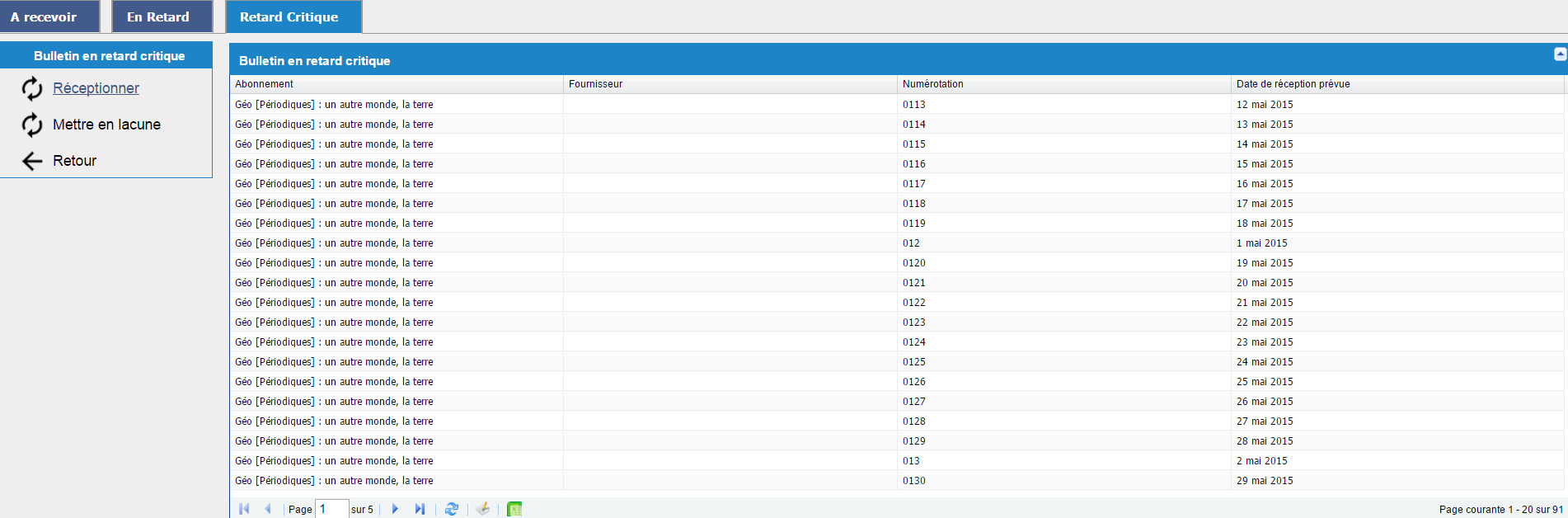Click the date cell 12 mai 2015

point(1398,105)
